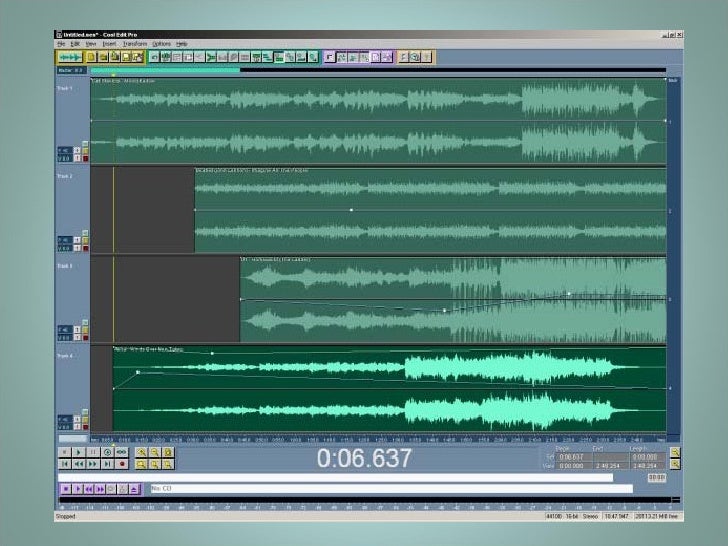
Task: Click the green horizontal zoom scrollbar above tracks
Action: [165, 70]
